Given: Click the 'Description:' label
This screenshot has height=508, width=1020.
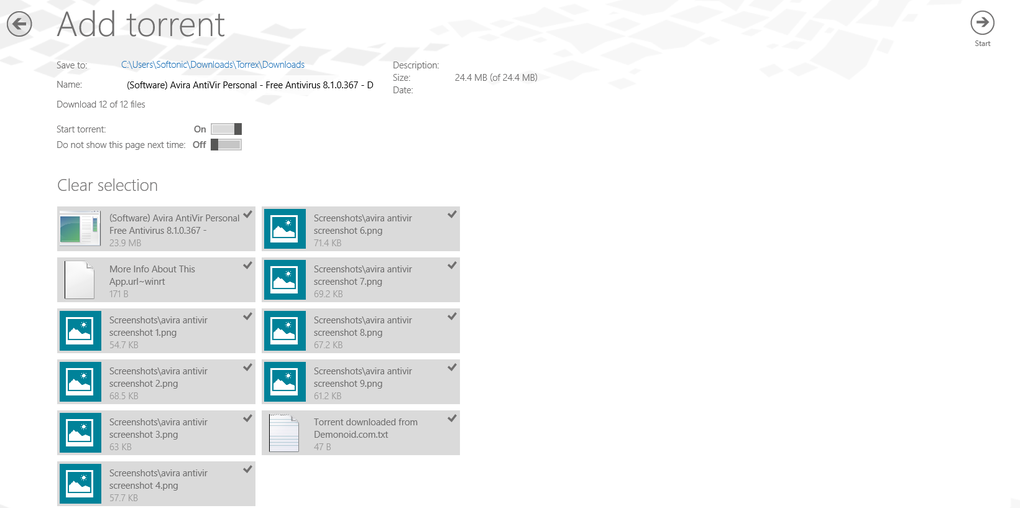Looking at the screenshot, I should click(x=416, y=65).
